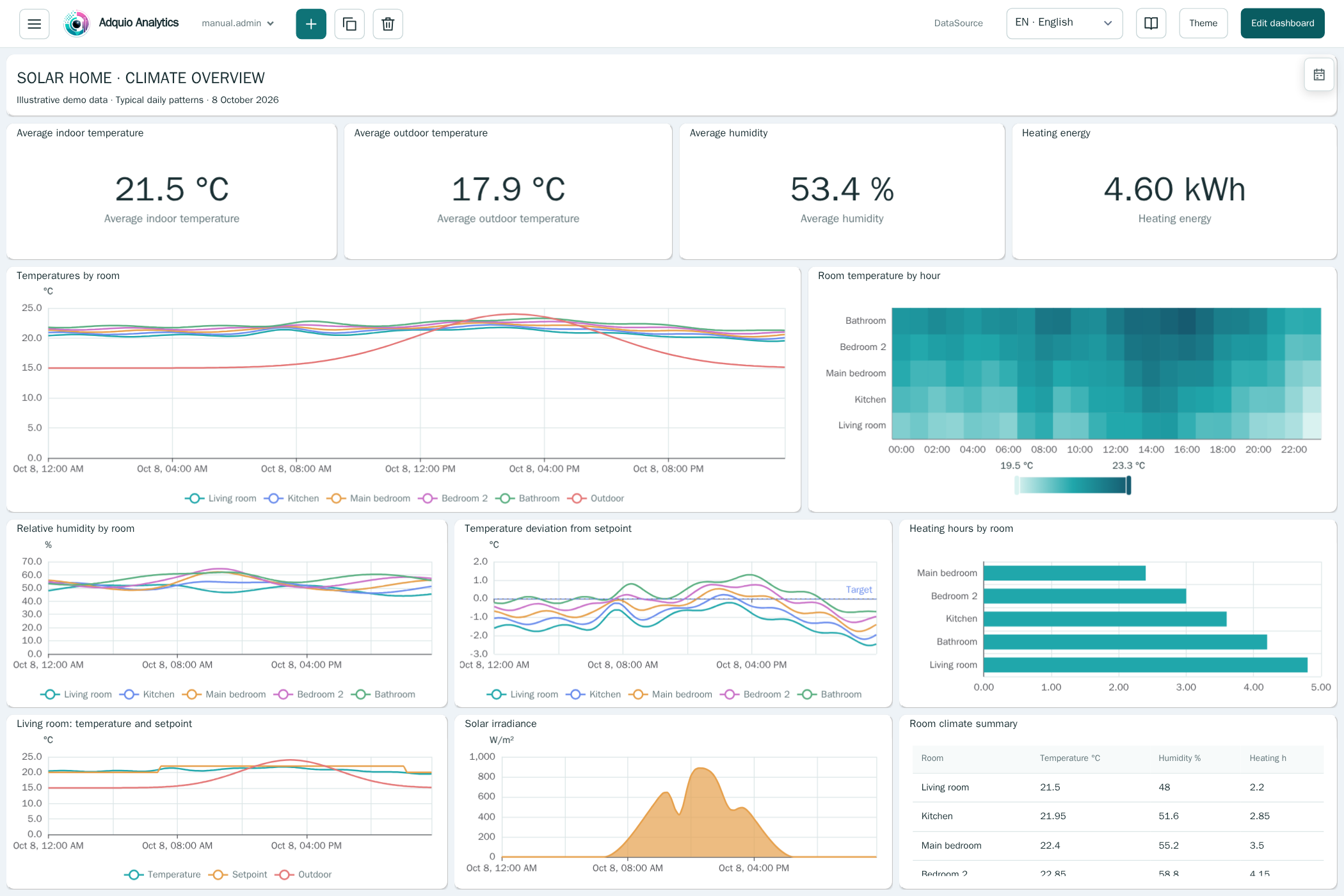Select the Main bedroom row in summary table
The image size is (1344, 896).
pyautogui.click(x=1117, y=846)
